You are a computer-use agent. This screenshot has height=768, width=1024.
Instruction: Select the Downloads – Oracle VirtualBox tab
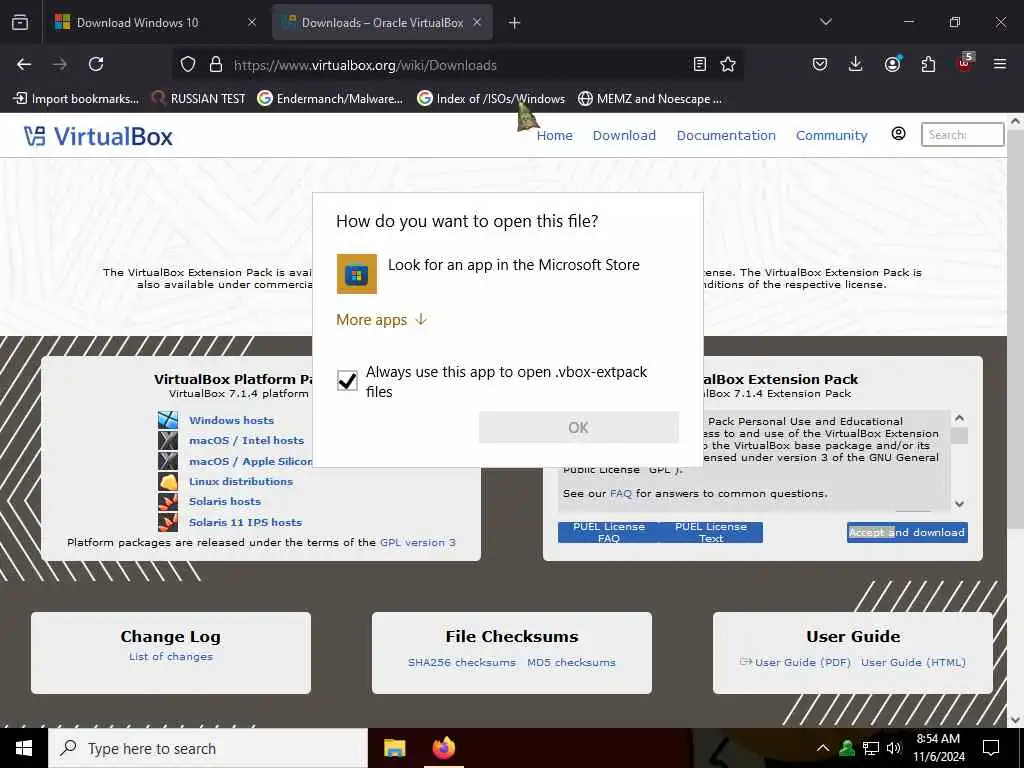383,23
